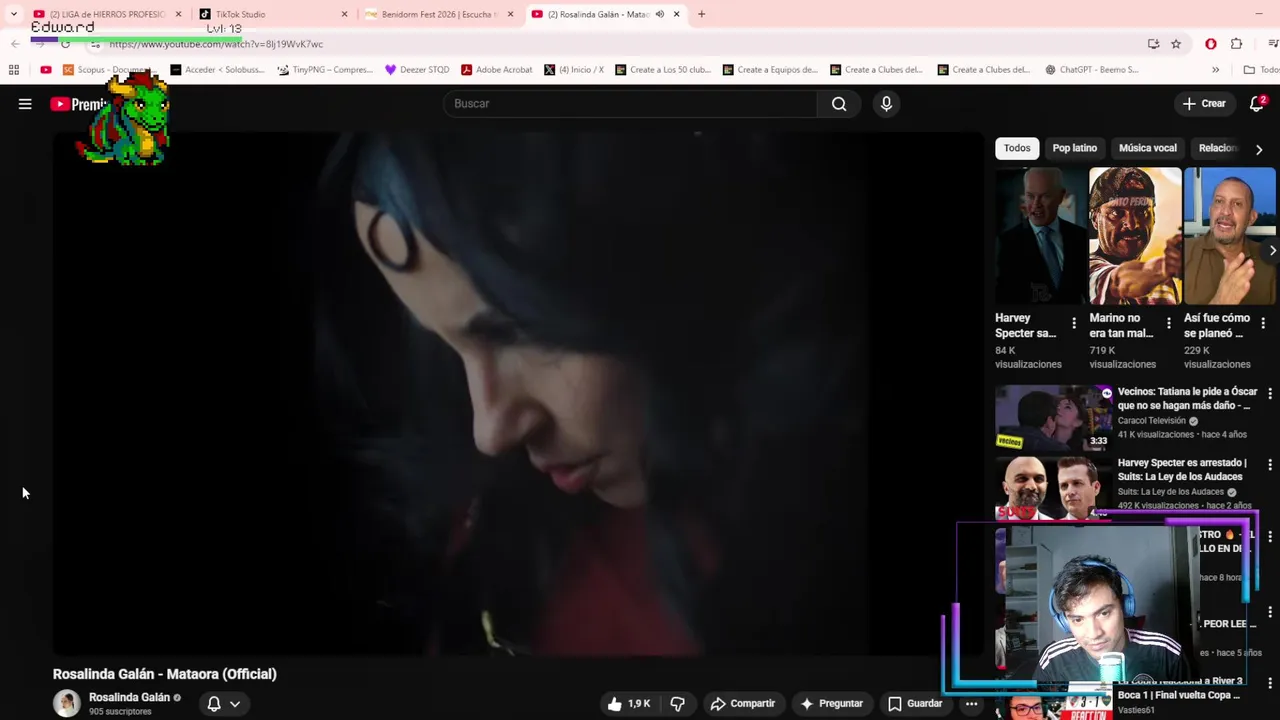Reload the page with refresh button

pyautogui.click(x=65, y=44)
